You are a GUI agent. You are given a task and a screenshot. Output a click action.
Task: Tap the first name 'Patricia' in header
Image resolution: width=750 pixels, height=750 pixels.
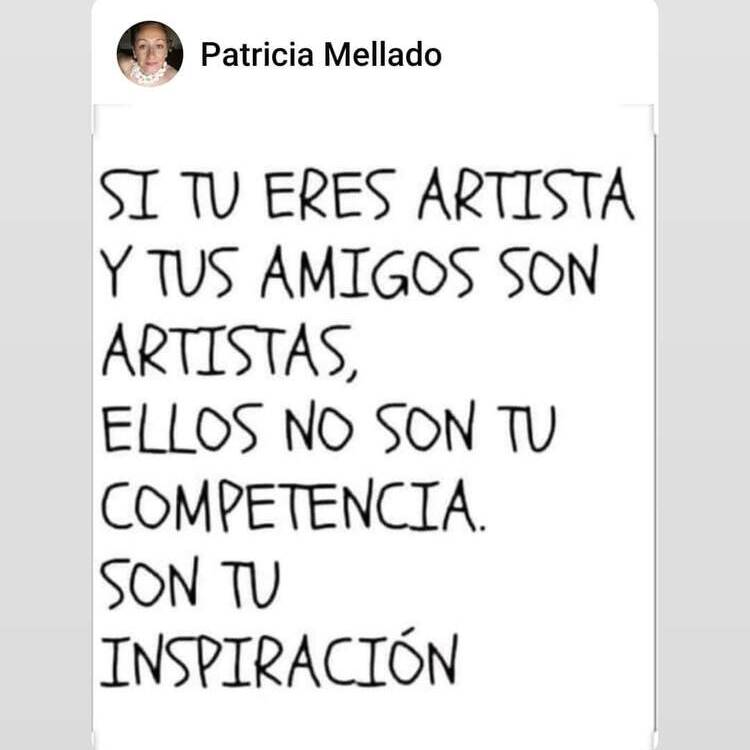257,55
